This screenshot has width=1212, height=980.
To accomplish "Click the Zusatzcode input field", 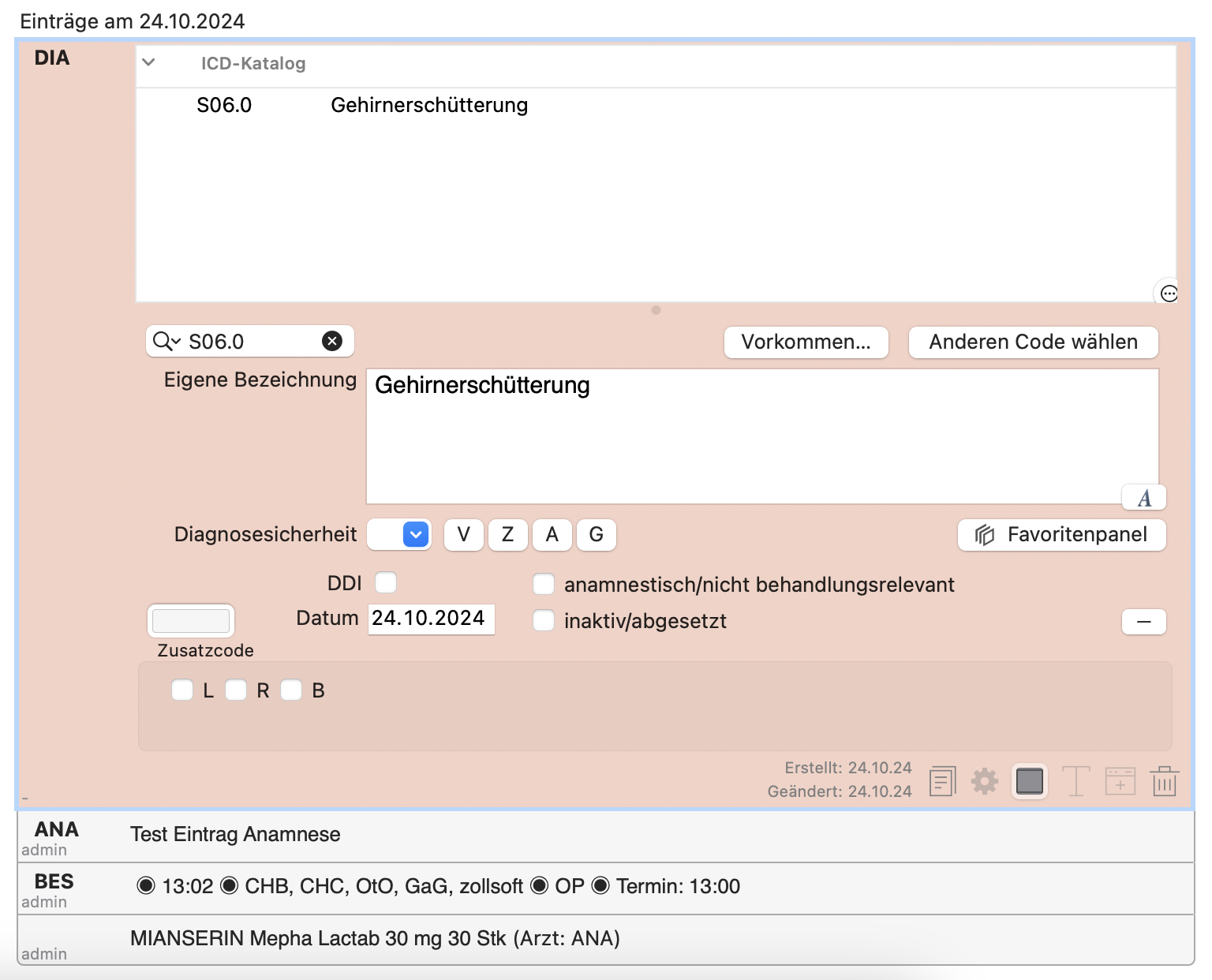I will coord(191,620).
